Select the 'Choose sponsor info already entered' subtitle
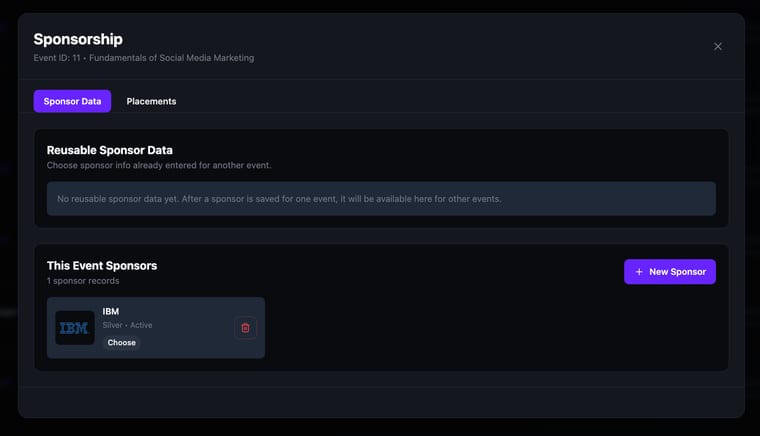Image resolution: width=760 pixels, height=436 pixels. coord(159,165)
